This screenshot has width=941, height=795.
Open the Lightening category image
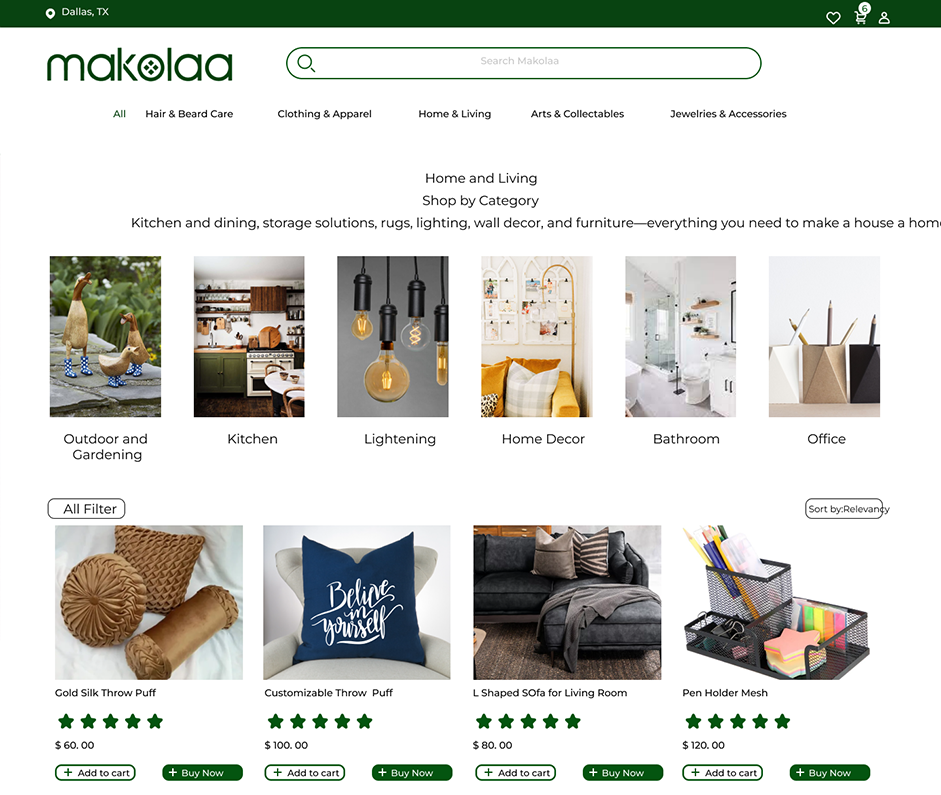coord(392,337)
